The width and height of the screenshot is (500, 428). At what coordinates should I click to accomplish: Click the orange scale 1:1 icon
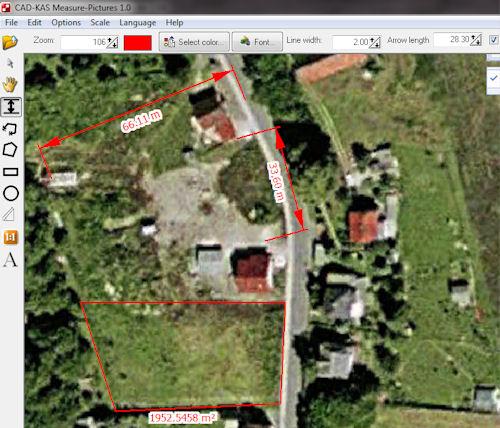pyautogui.click(x=11, y=237)
